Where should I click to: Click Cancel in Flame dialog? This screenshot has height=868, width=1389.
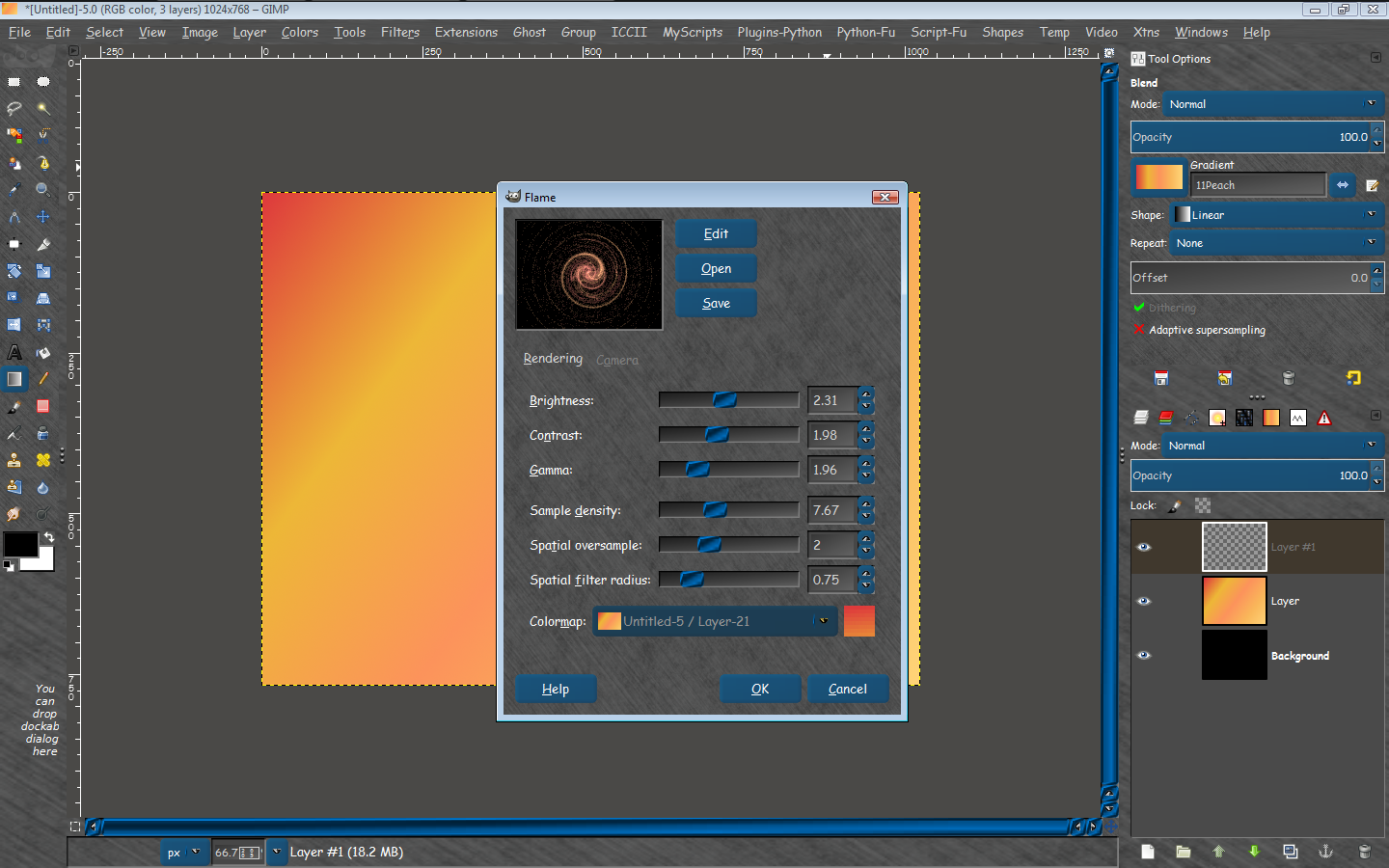pos(847,689)
